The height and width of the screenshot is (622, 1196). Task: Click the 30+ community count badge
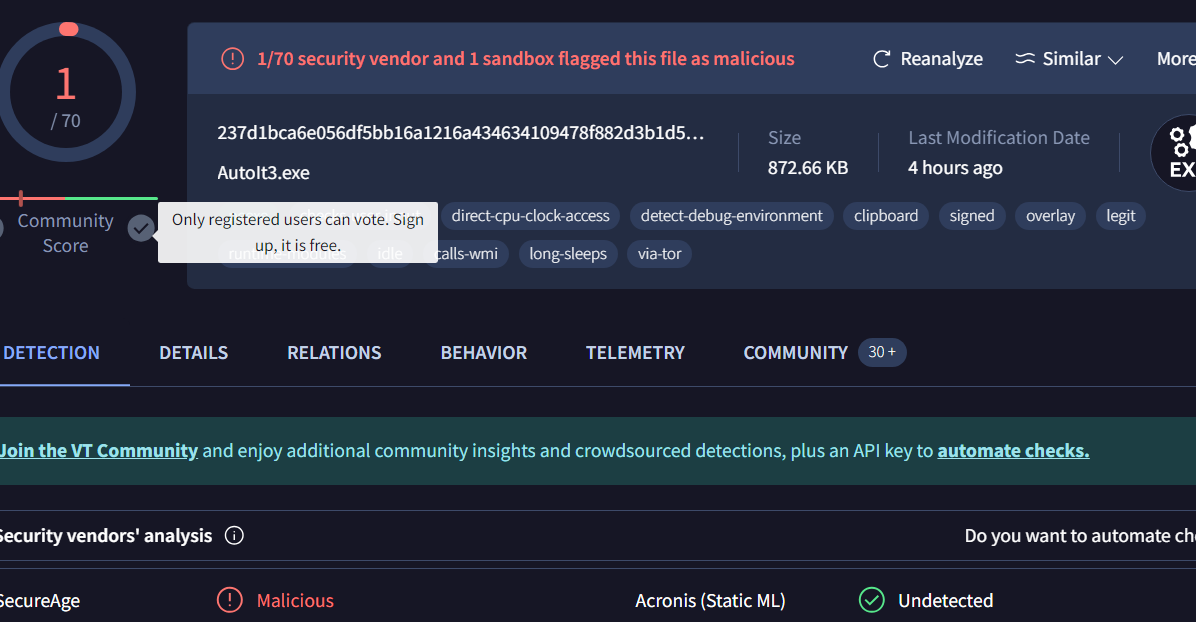pyautogui.click(x=882, y=352)
